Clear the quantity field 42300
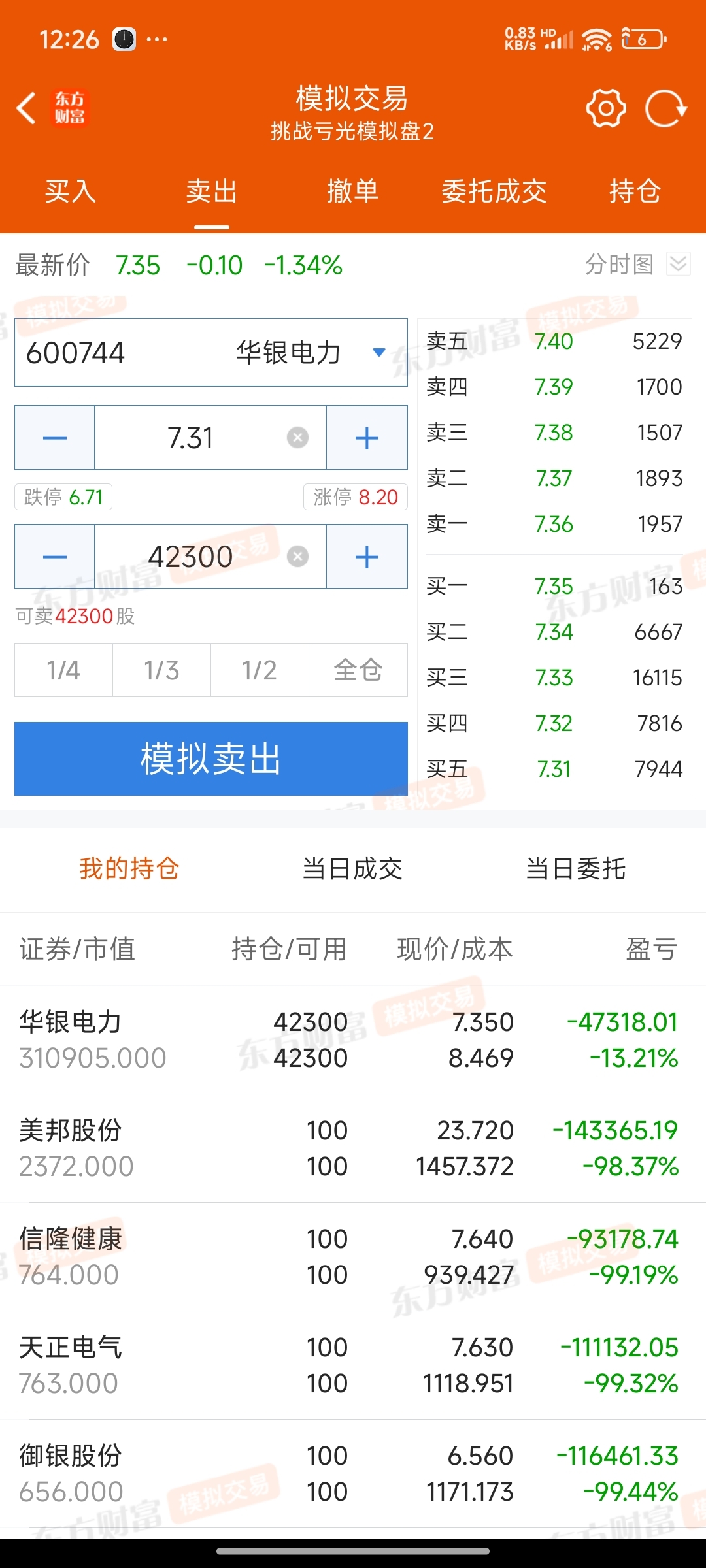Image resolution: width=706 pixels, height=1568 pixels. point(297,557)
